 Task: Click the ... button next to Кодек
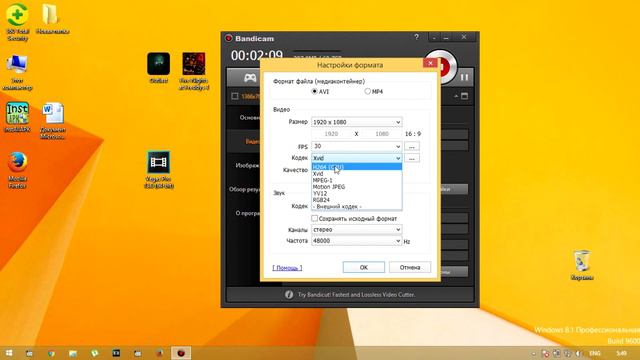click(412, 158)
